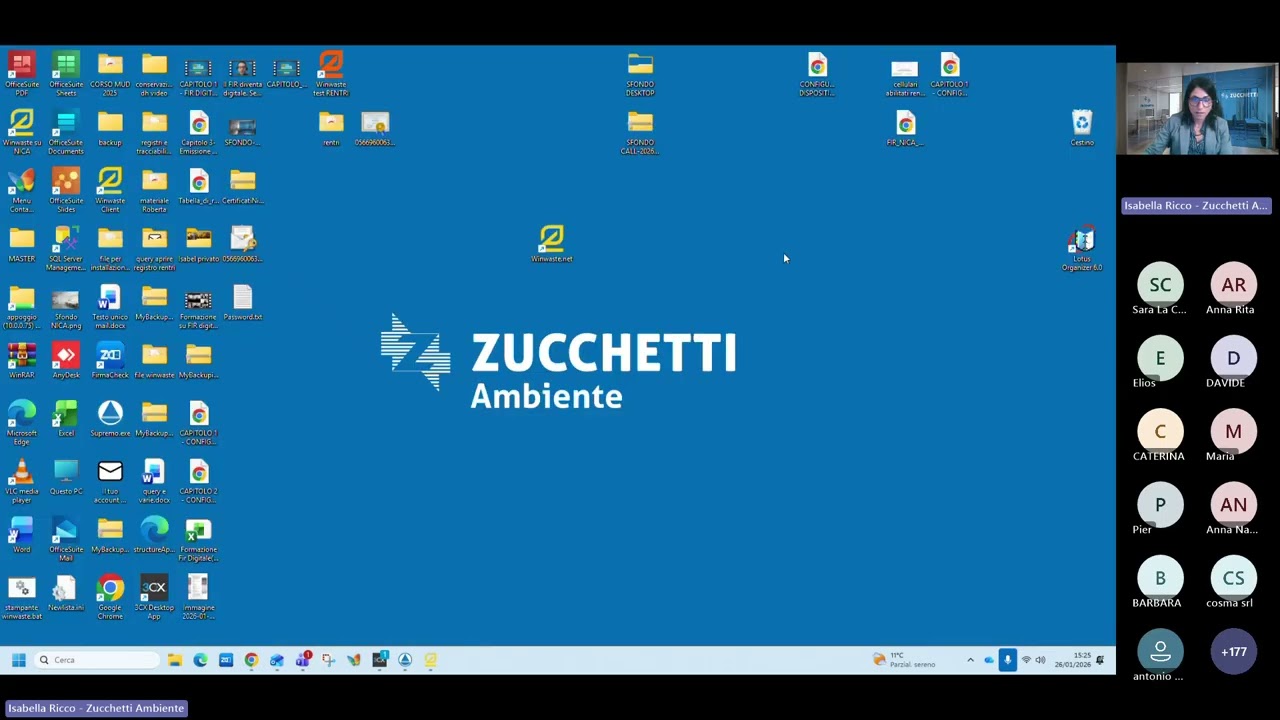1280x720 pixels.
Task: Select the cosma srl participant avatar
Action: [1233, 578]
